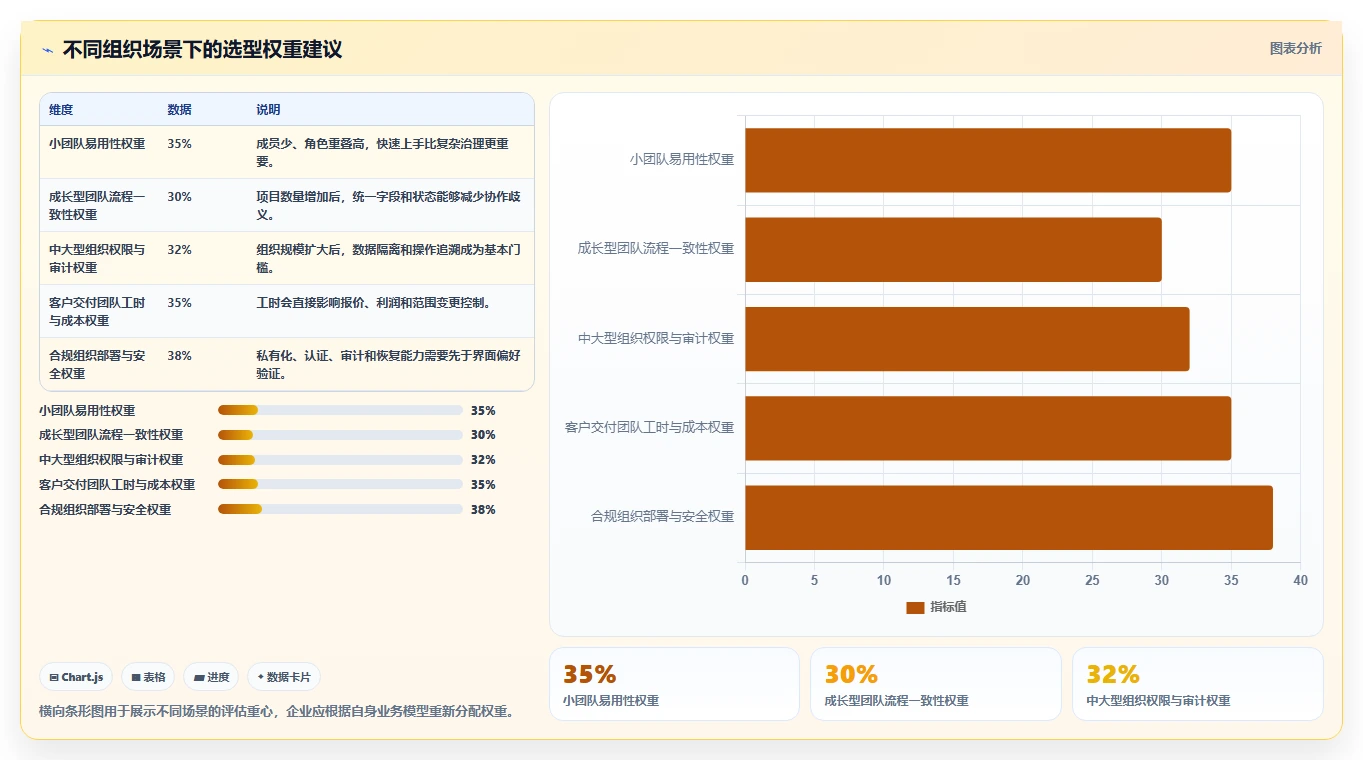Click the 5 tick on chart x-axis

(814, 581)
